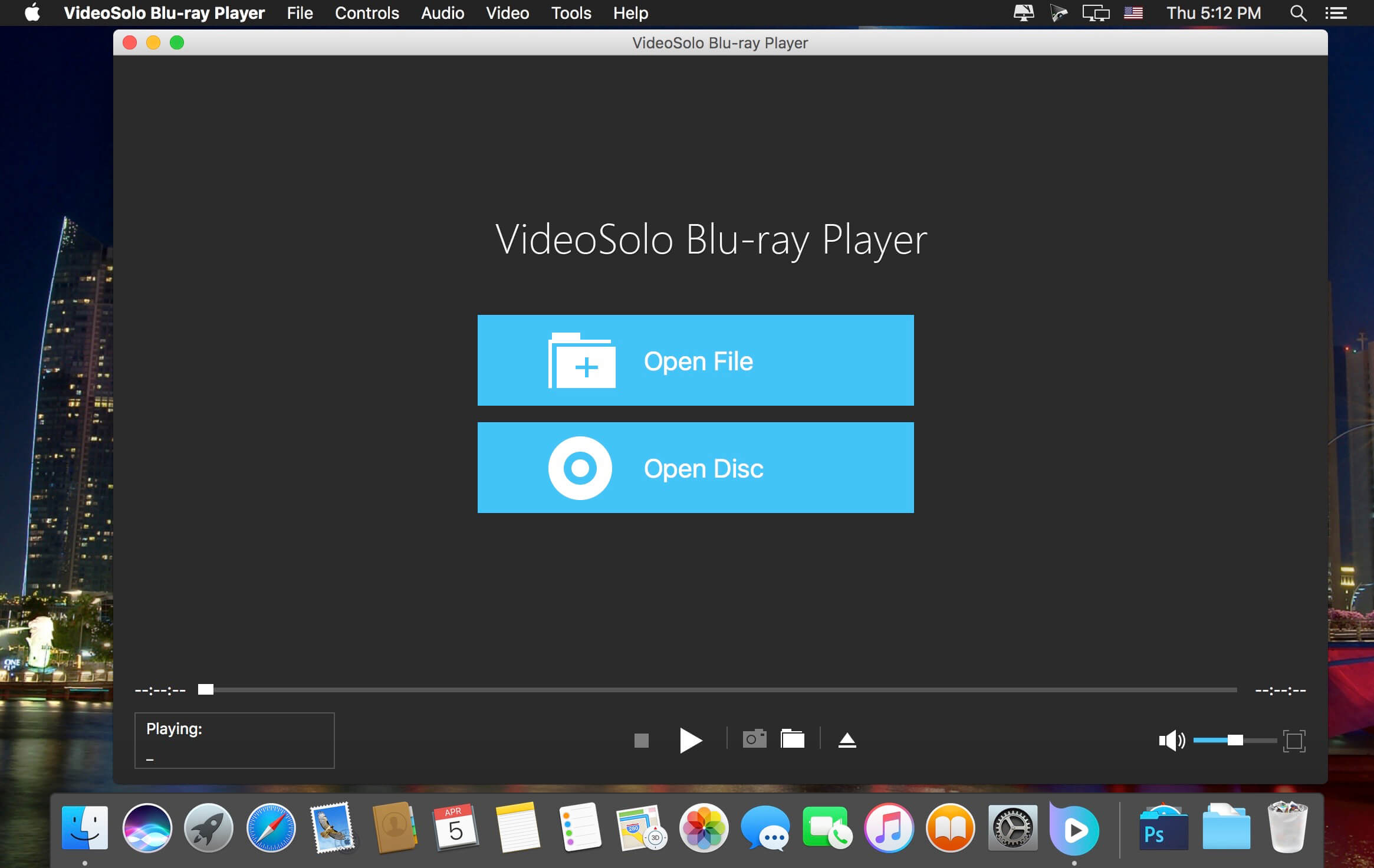The height and width of the screenshot is (868, 1374).
Task: Open the Controls menu
Action: (x=367, y=13)
